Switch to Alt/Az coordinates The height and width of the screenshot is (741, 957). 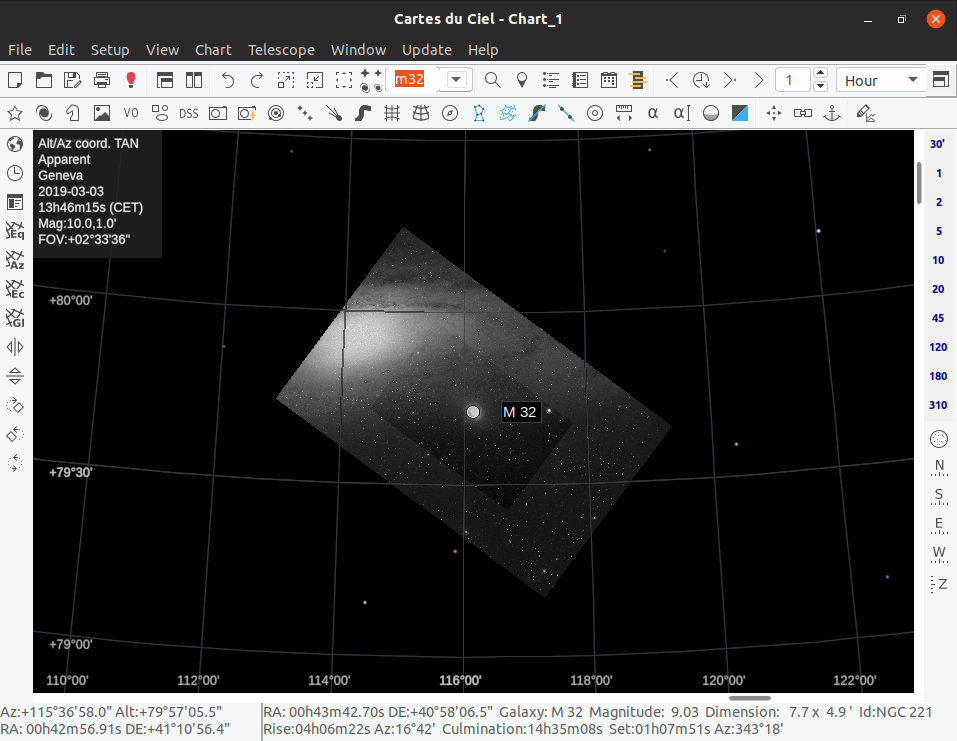[x=15, y=259]
